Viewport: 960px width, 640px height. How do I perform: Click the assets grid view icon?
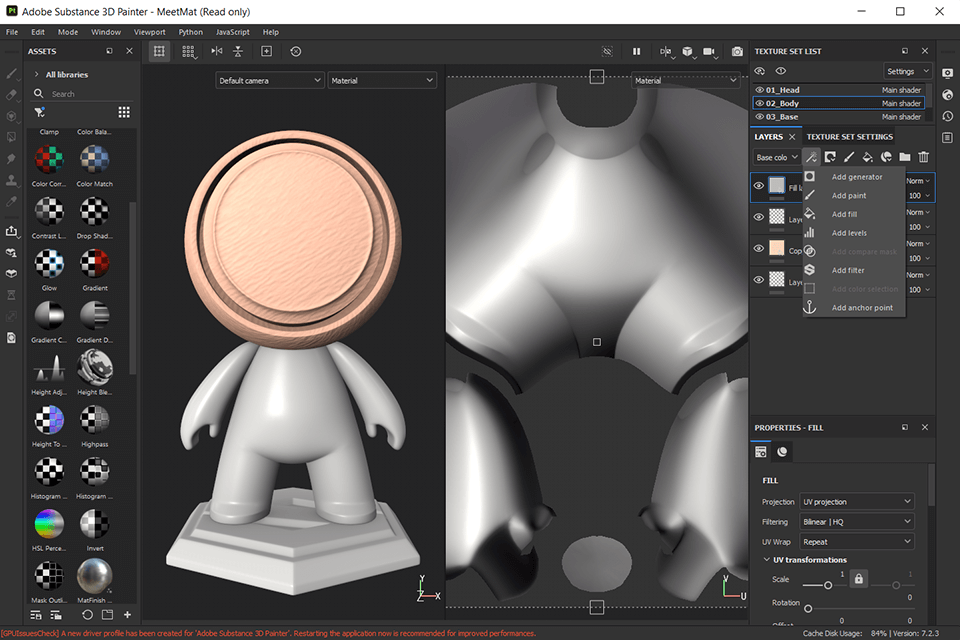124,112
